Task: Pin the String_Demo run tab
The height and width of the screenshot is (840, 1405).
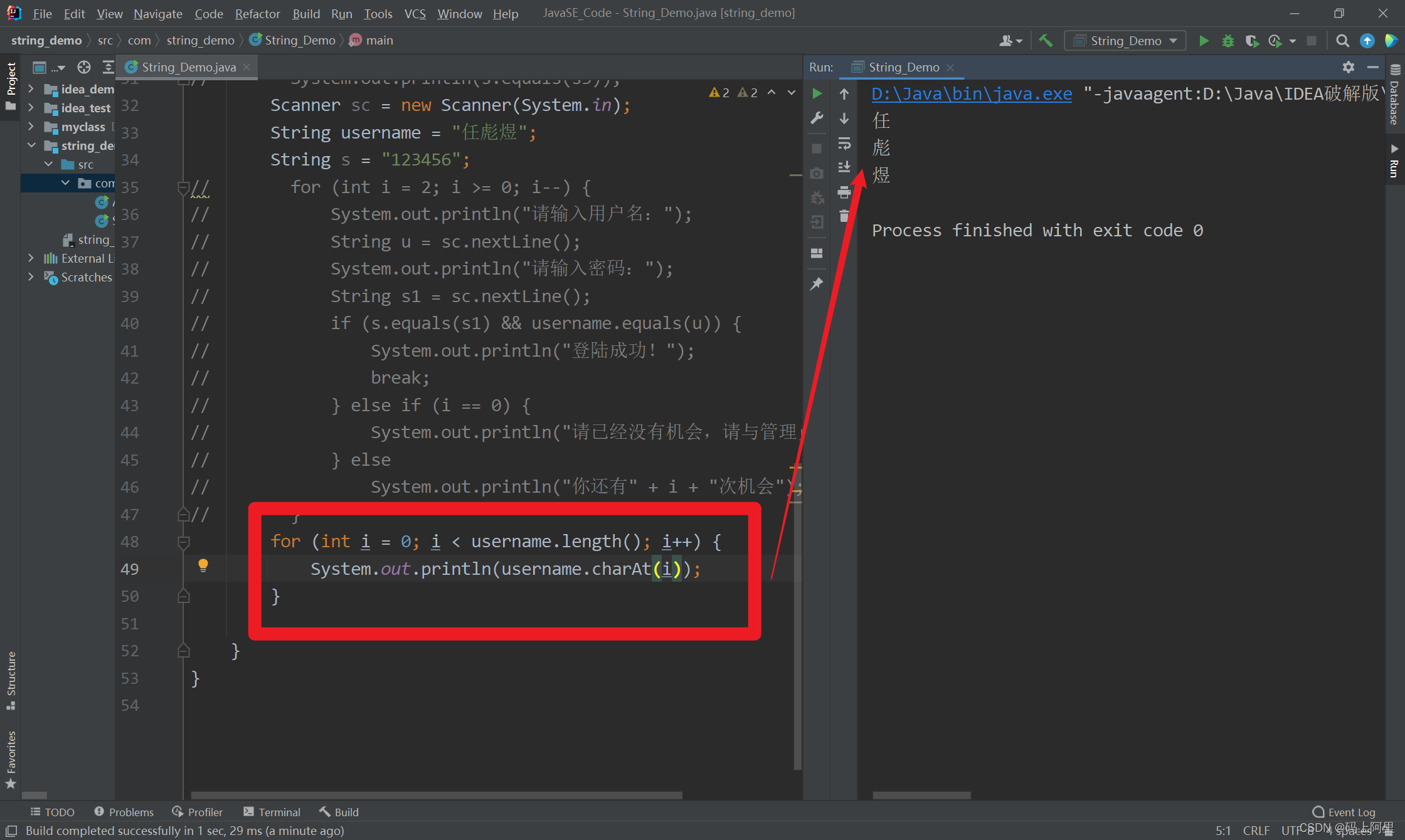Action: (817, 284)
